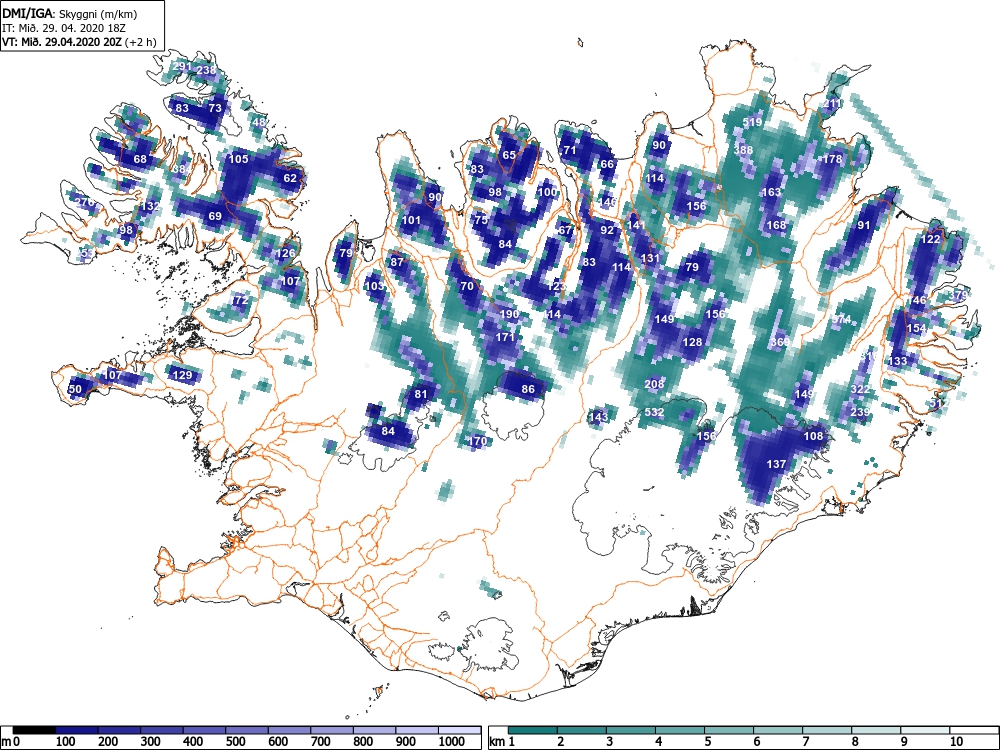
Task: Click the visibility value '105' on the map
Action: click(239, 159)
